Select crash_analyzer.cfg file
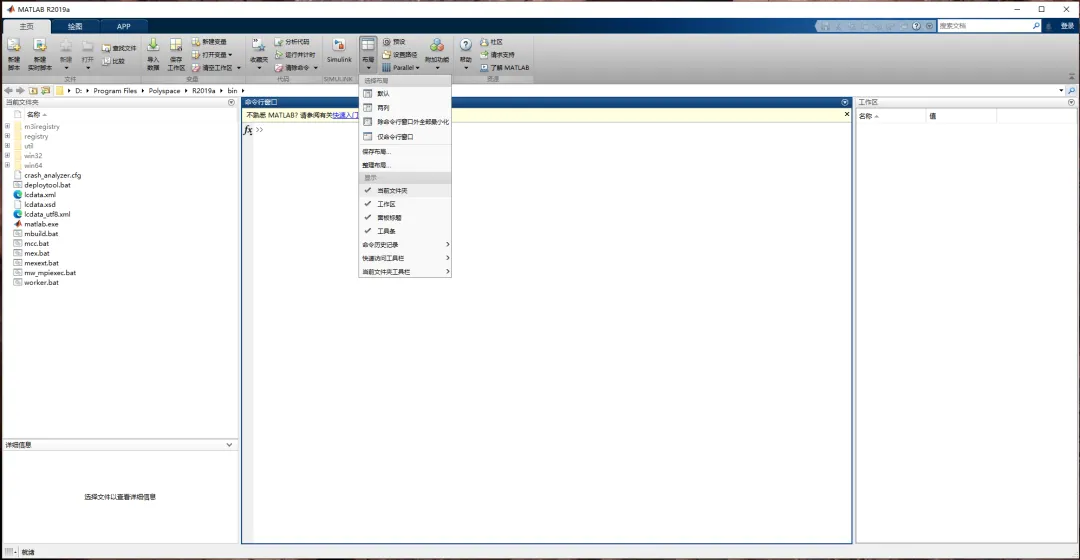This screenshot has height=560, width=1080. 52,176
